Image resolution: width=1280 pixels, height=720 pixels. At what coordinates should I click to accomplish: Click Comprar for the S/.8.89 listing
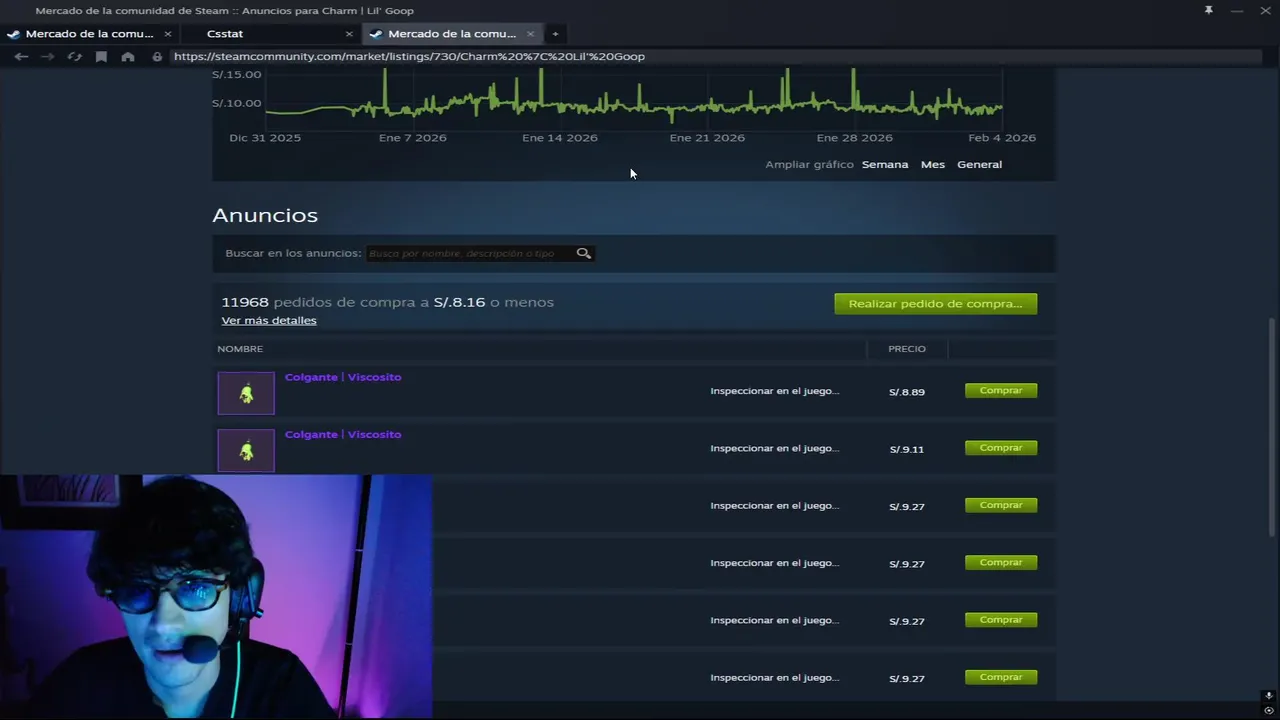[x=1001, y=390]
